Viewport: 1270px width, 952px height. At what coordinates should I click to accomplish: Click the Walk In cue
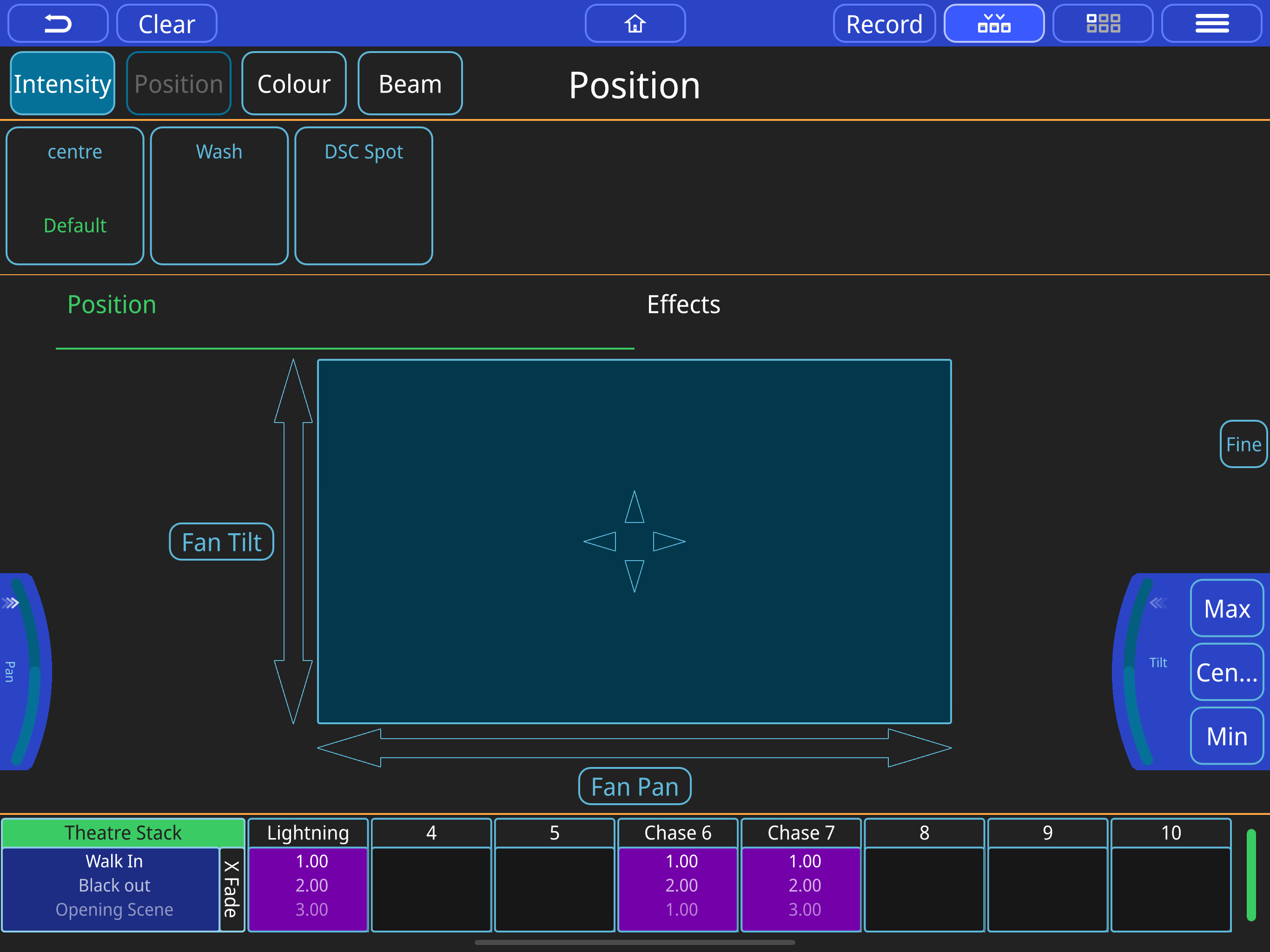tap(114, 861)
